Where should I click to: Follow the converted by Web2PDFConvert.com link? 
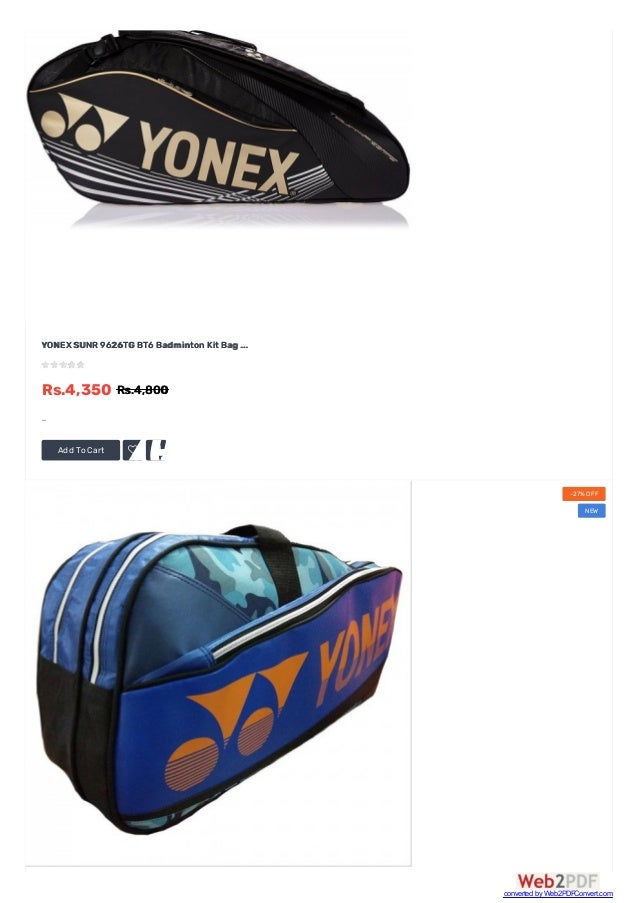click(558, 894)
